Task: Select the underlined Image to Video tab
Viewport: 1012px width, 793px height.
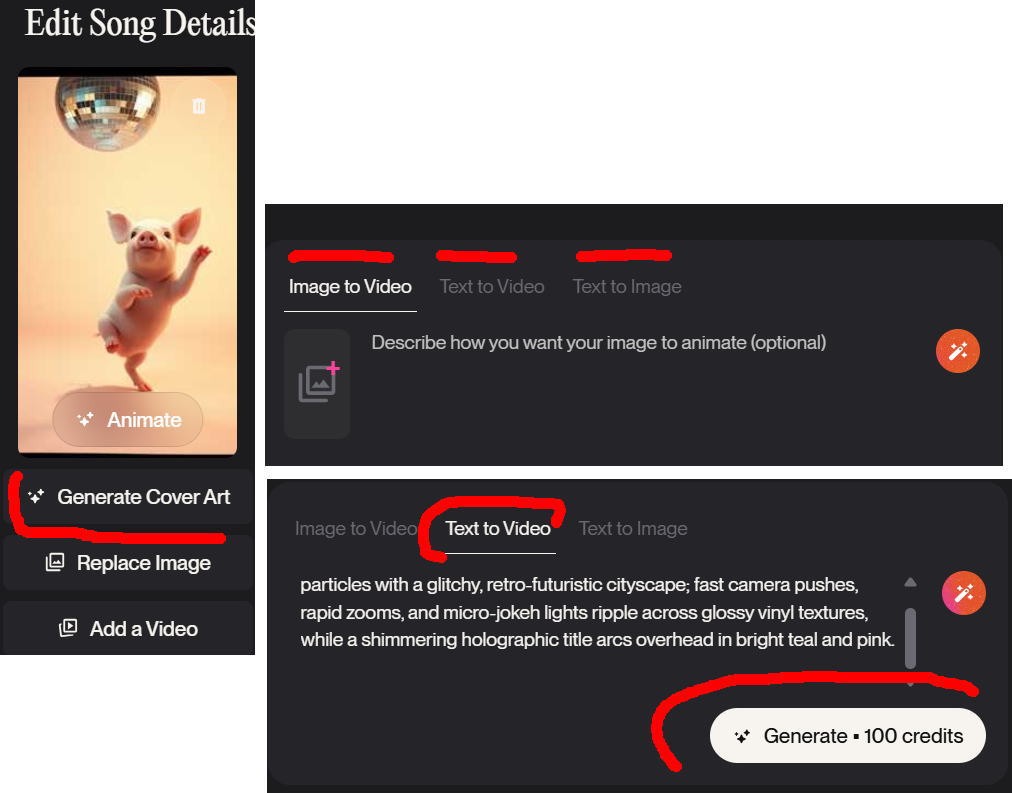Action: pos(350,287)
